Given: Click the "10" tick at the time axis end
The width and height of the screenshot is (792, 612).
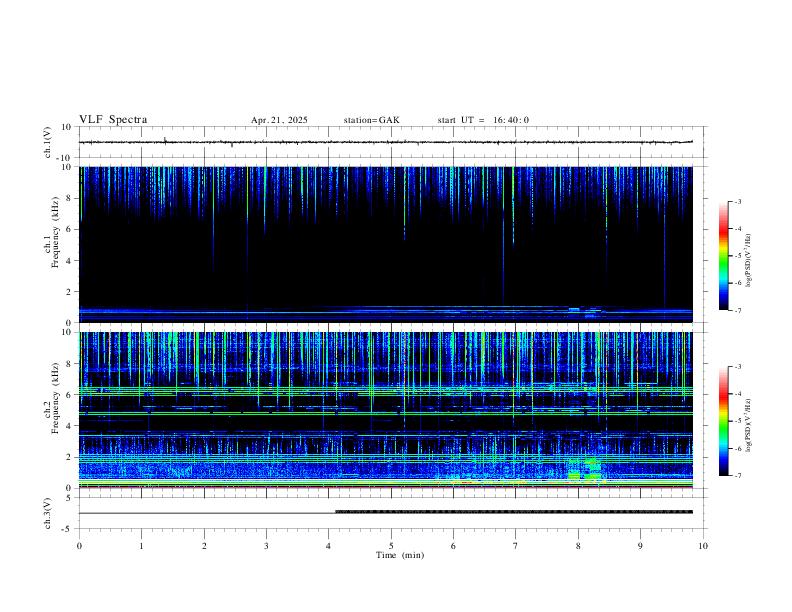Looking at the screenshot, I should [703, 546].
